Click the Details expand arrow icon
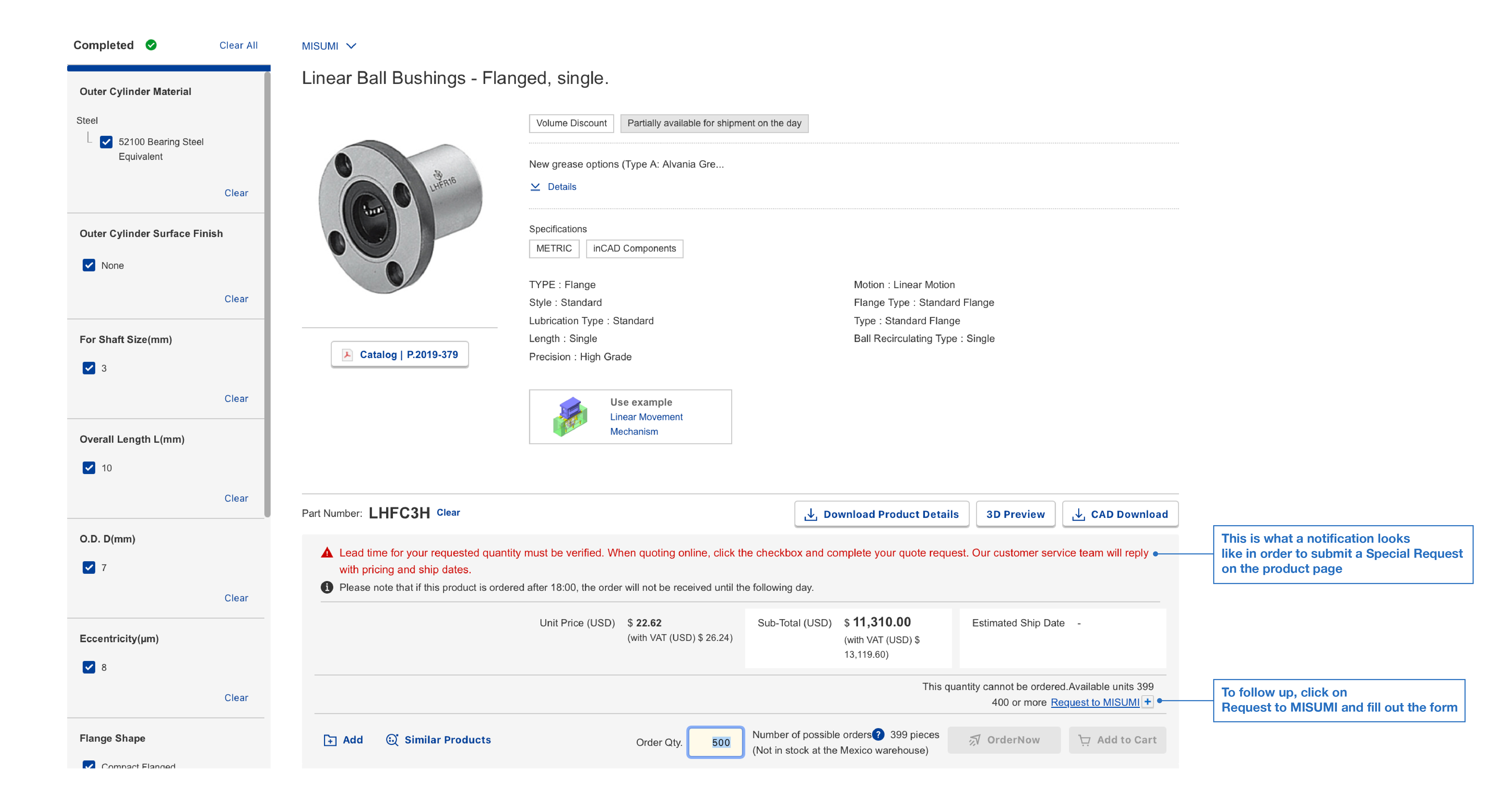1512x789 pixels. [535, 187]
